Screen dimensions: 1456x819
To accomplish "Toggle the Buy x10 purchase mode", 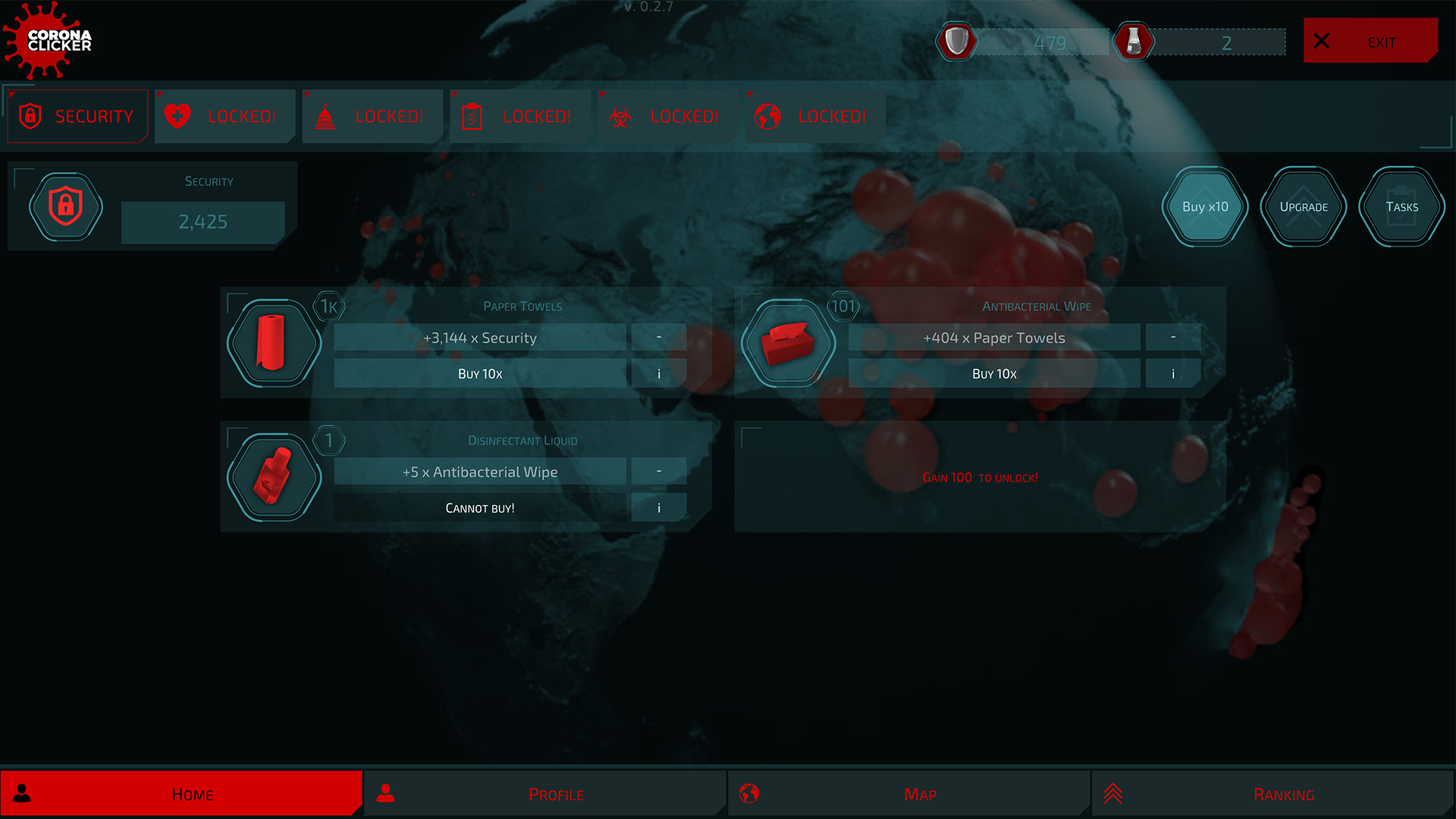I will (x=1204, y=206).
